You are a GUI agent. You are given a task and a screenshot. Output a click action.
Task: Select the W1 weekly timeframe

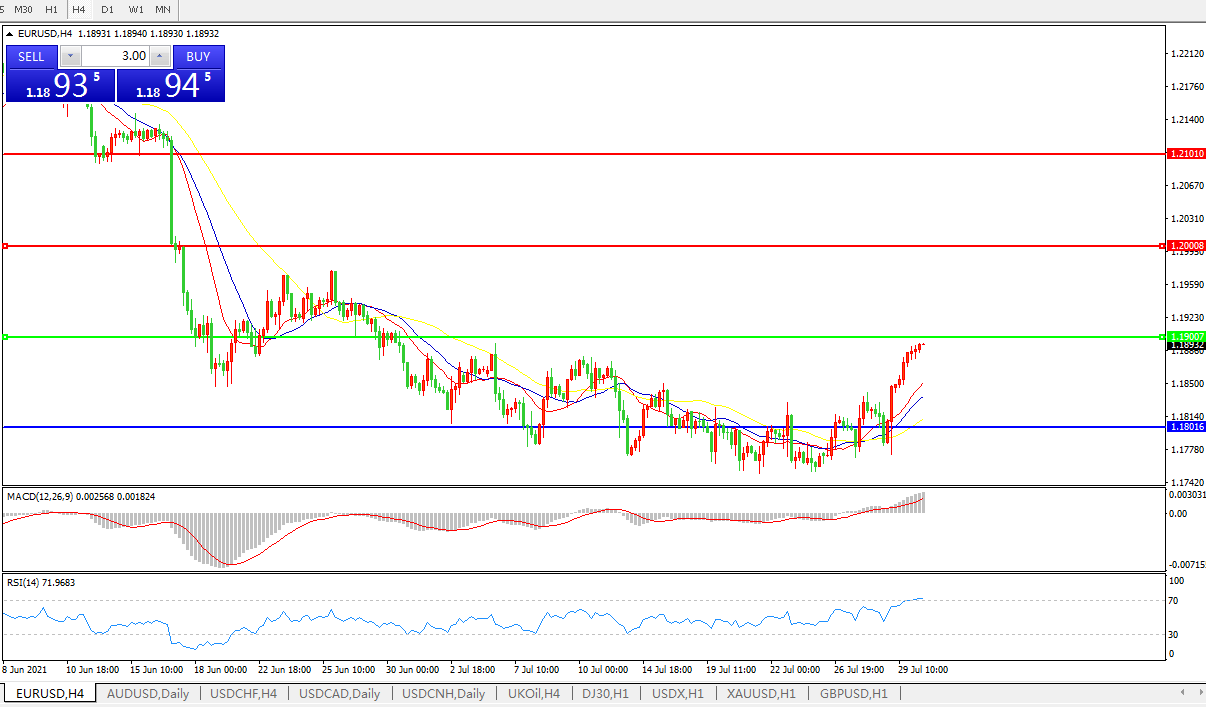point(136,9)
